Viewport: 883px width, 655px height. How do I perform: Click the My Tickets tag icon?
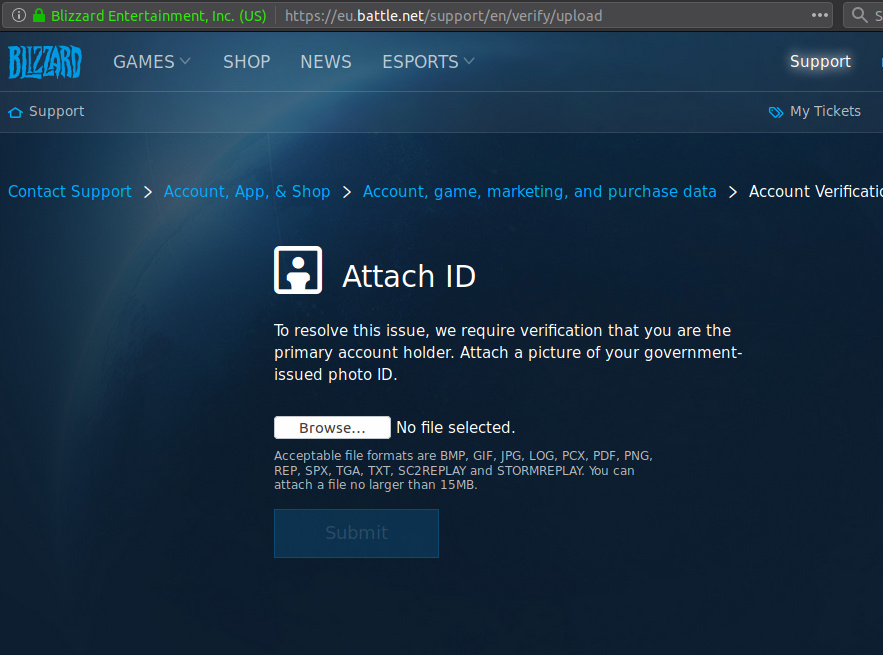[775, 112]
